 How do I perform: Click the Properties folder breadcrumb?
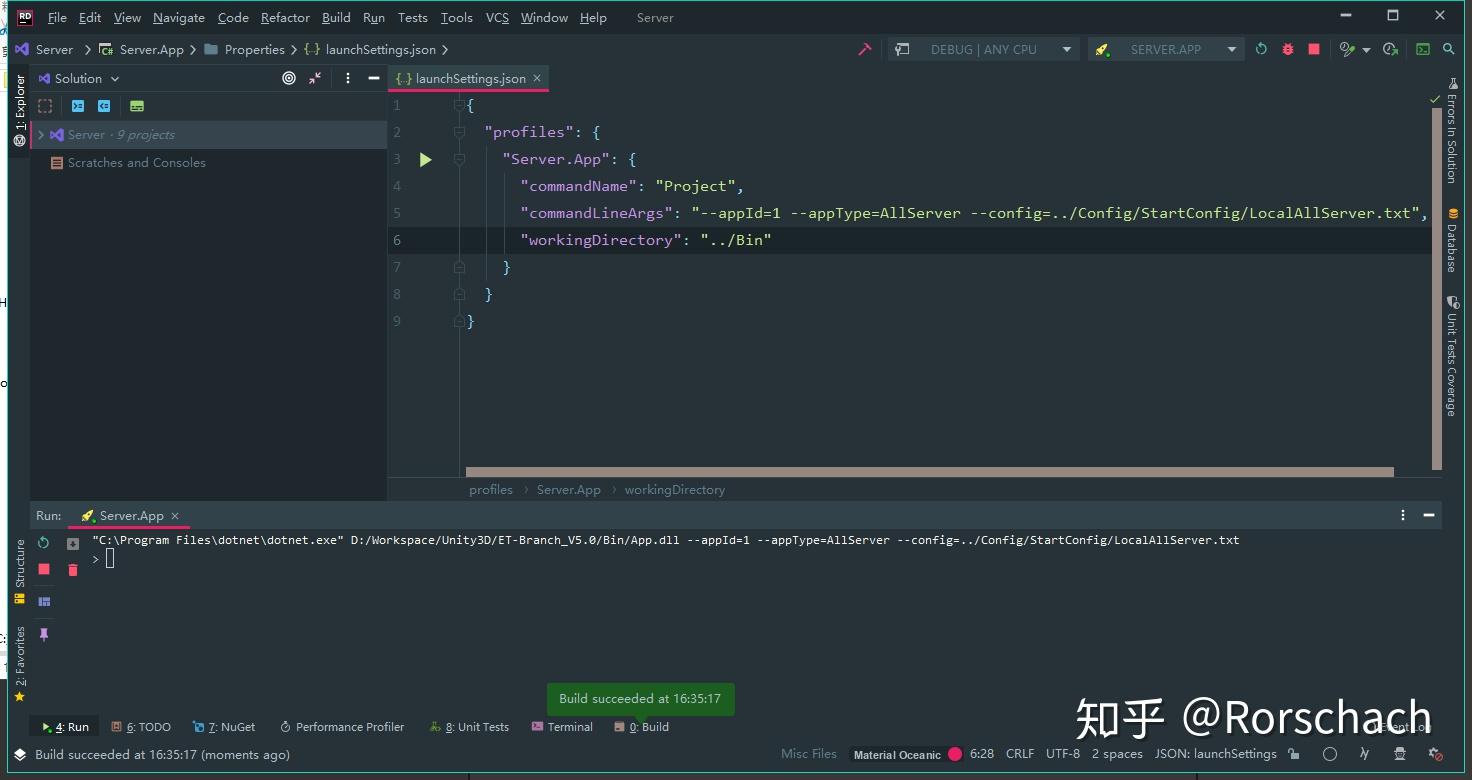244,49
